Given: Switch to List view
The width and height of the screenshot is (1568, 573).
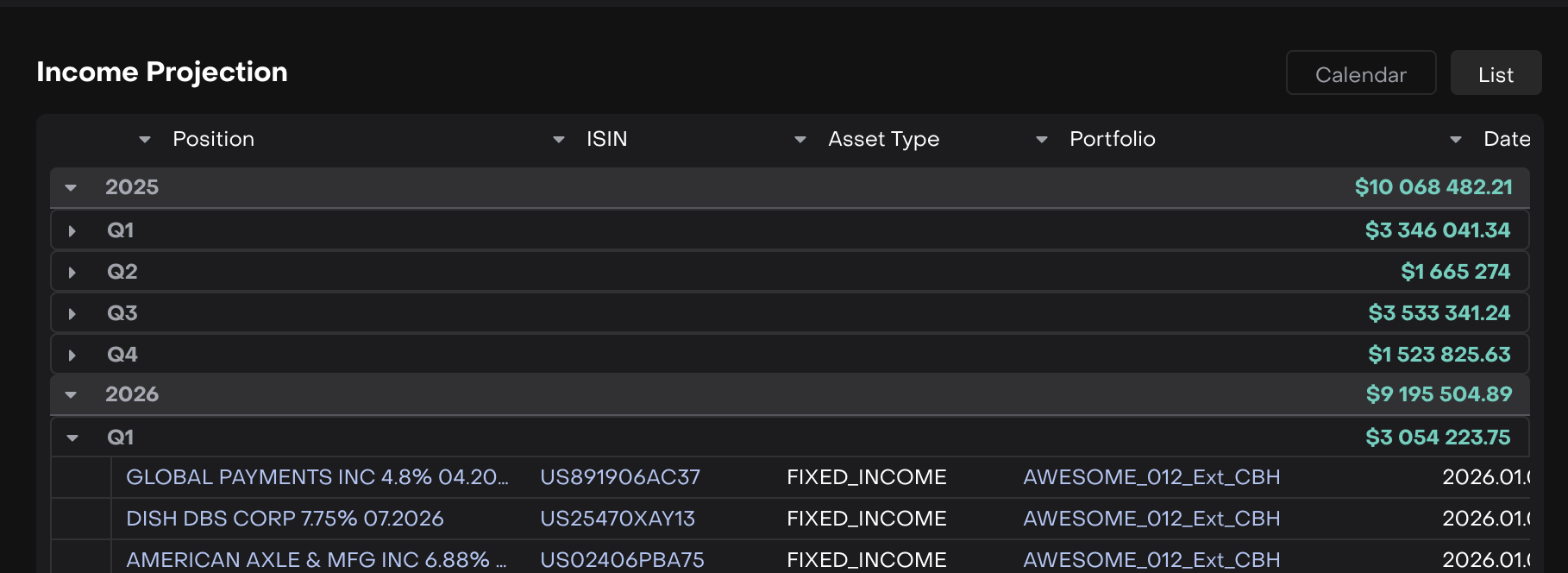Looking at the screenshot, I should pyautogui.click(x=1495, y=75).
